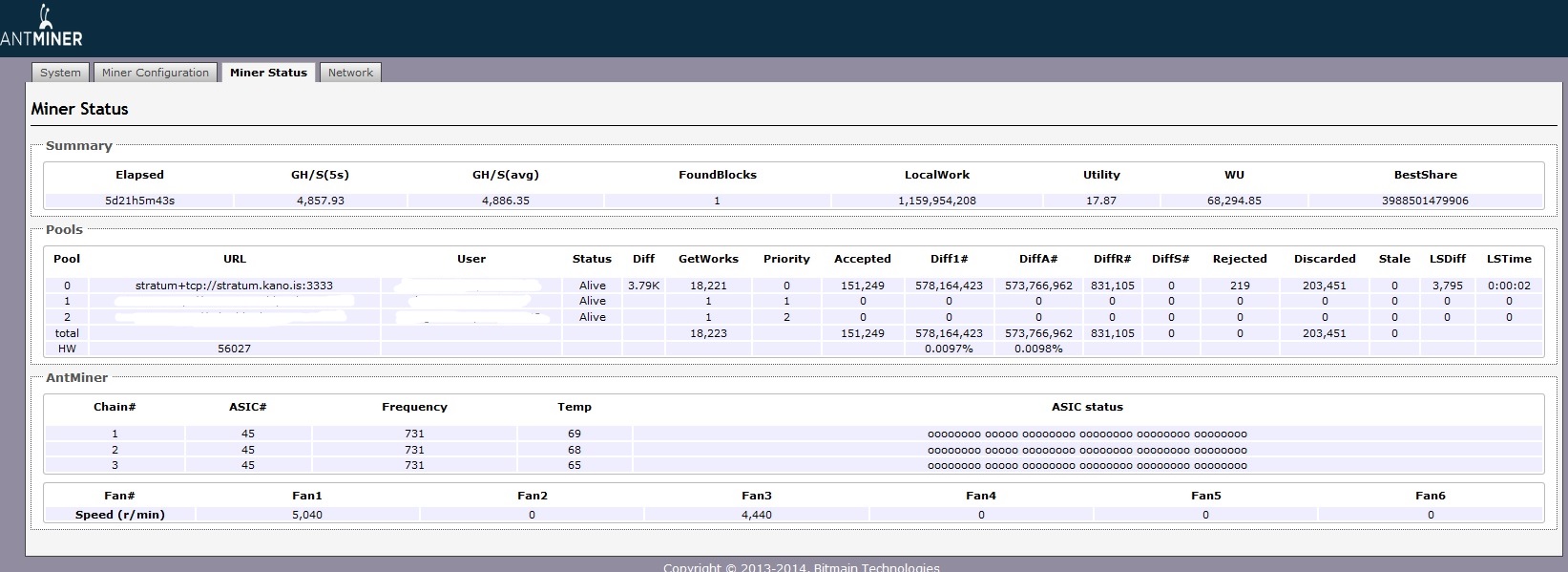Click the Speed (r/min) row label

(120, 515)
